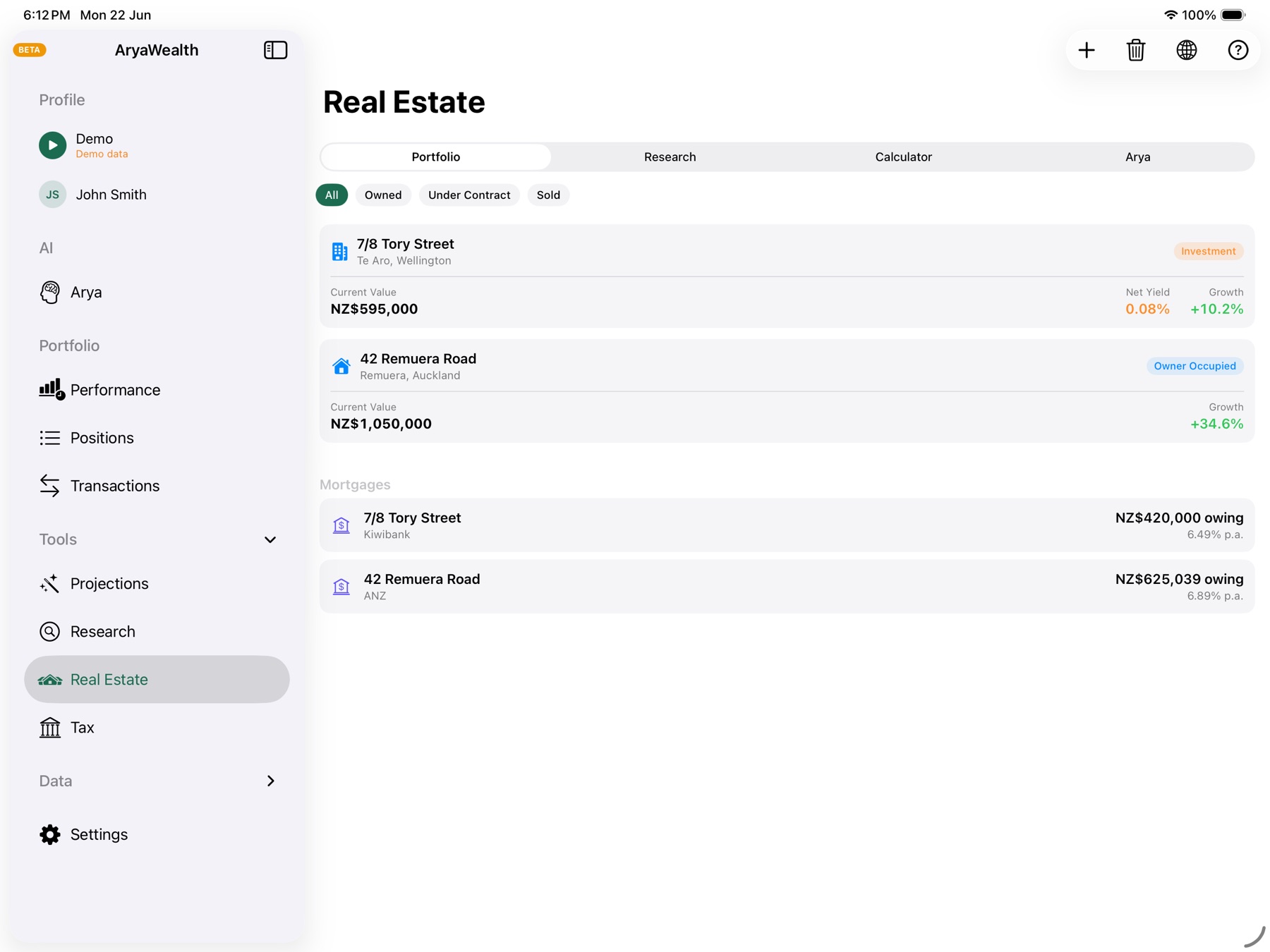Add a new property with plus icon
This screenshot has height=952, width=1270.
(x=1087, y=50)
